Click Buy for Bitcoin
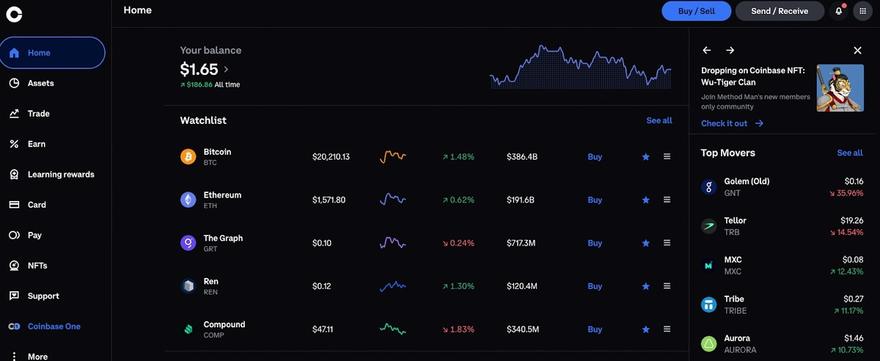Viewport: 880px width, 361px height. (x=595, y=157)
